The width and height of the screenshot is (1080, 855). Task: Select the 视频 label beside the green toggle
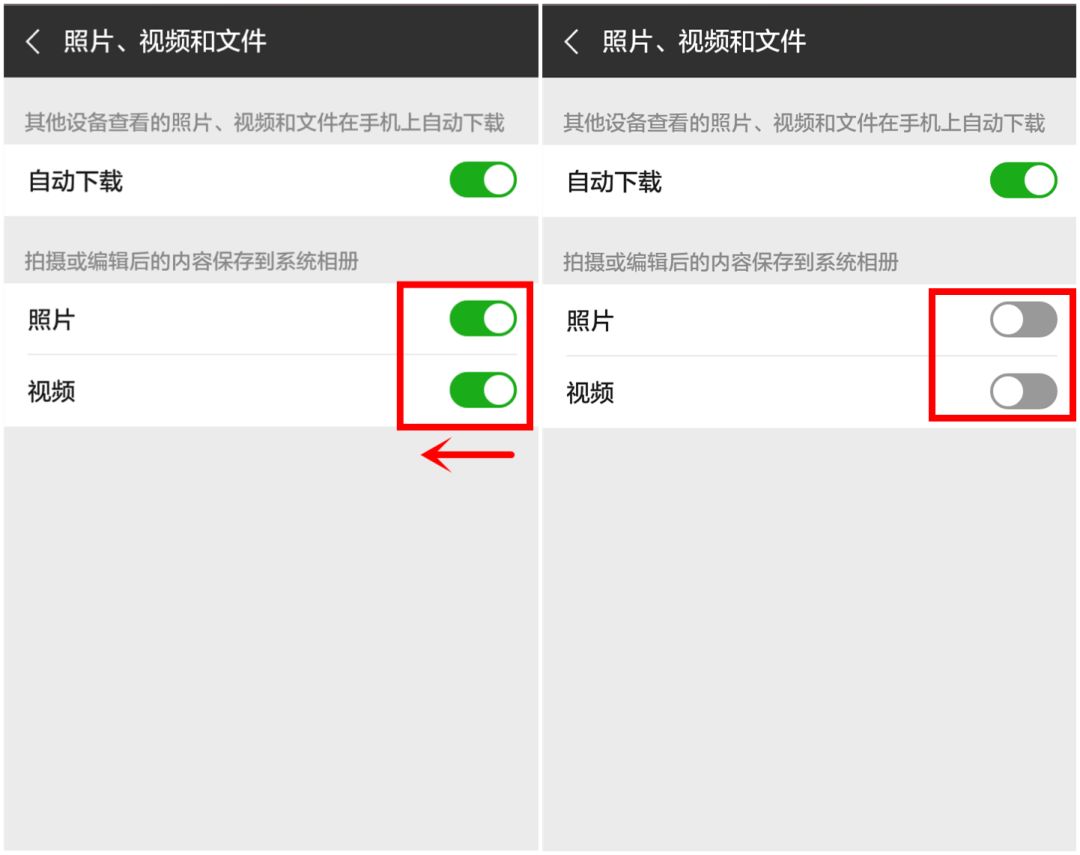click(x=51, y=391)
